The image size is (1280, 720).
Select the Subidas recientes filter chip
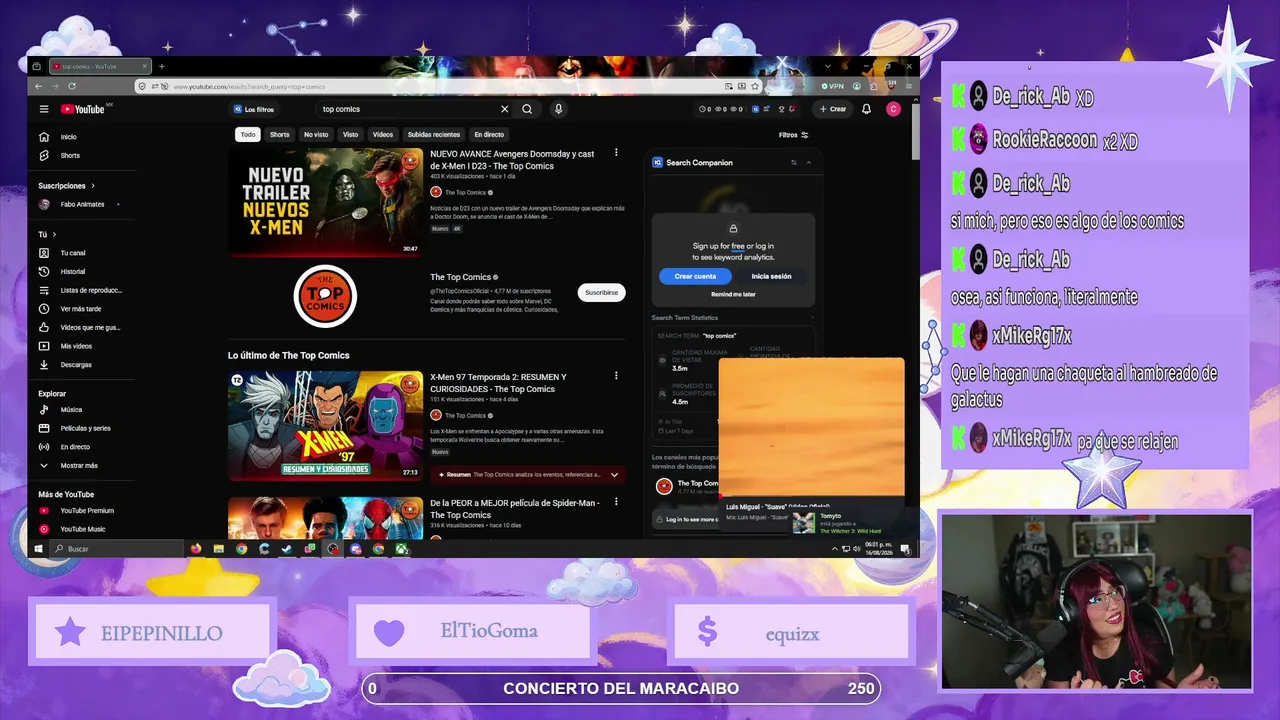(x=434, y=134)
